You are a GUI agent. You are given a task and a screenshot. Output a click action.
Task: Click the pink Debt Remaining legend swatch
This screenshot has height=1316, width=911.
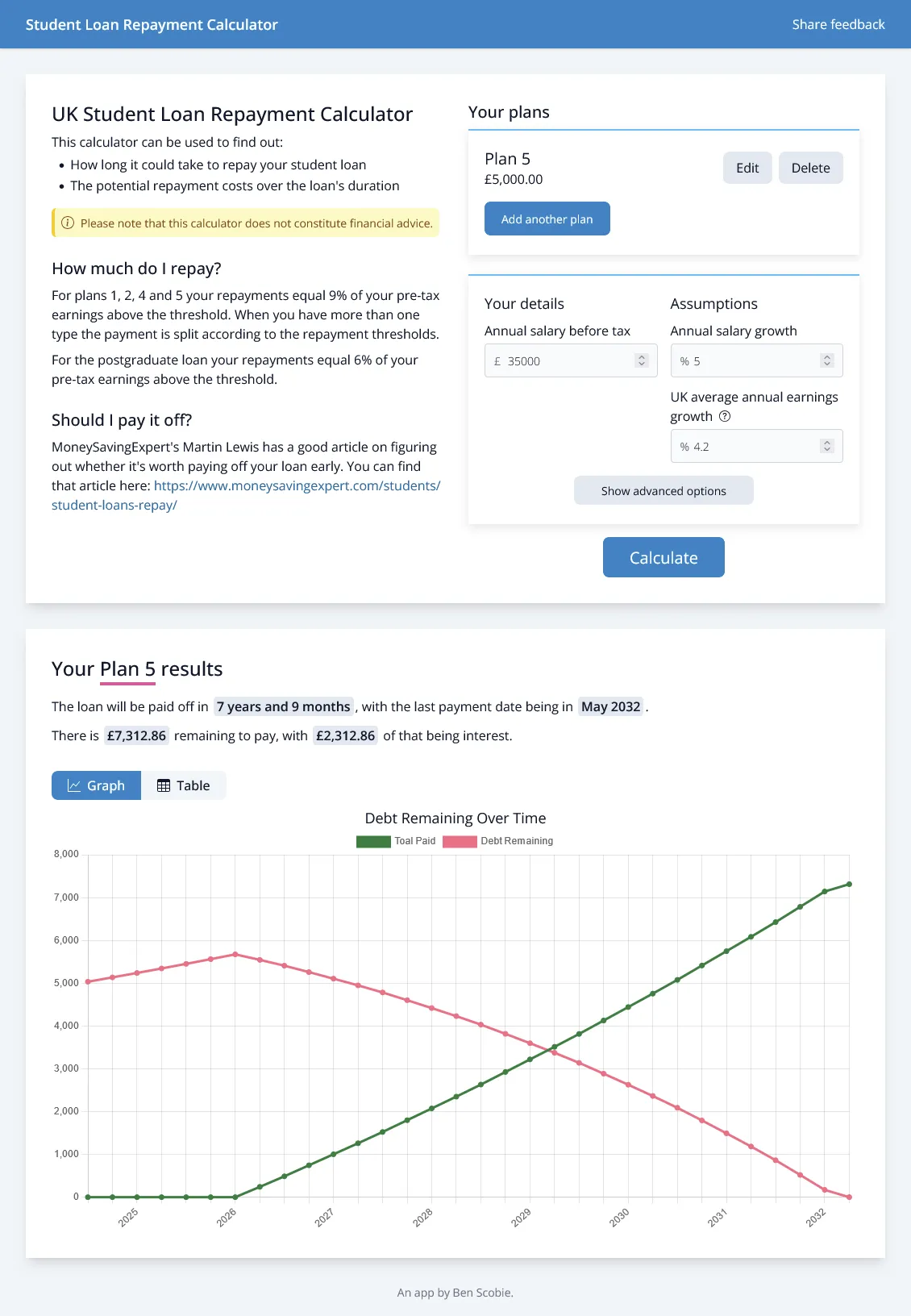point(461,840)
